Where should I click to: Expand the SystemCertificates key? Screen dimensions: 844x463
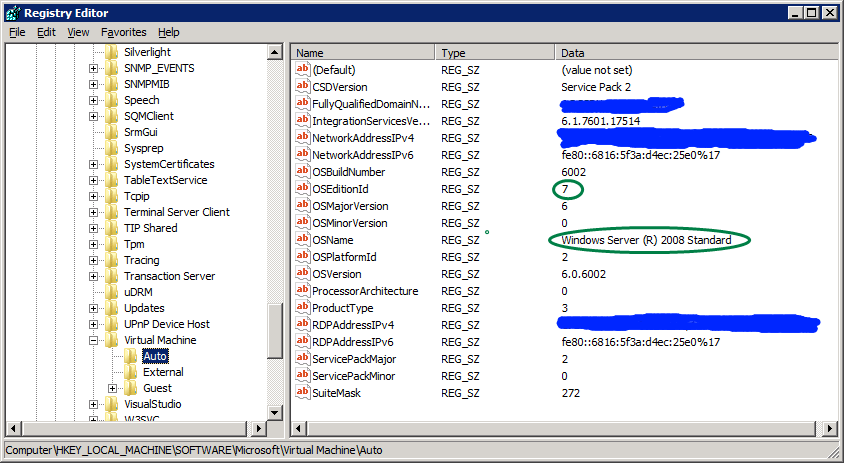tap(94, 164)
